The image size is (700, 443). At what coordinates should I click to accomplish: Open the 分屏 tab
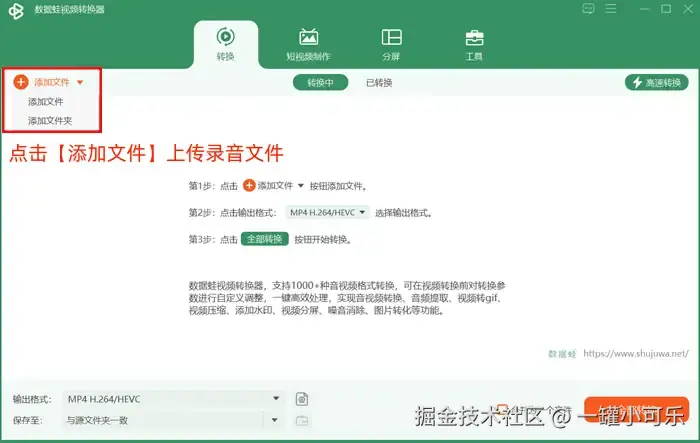[x=391, y=44]
